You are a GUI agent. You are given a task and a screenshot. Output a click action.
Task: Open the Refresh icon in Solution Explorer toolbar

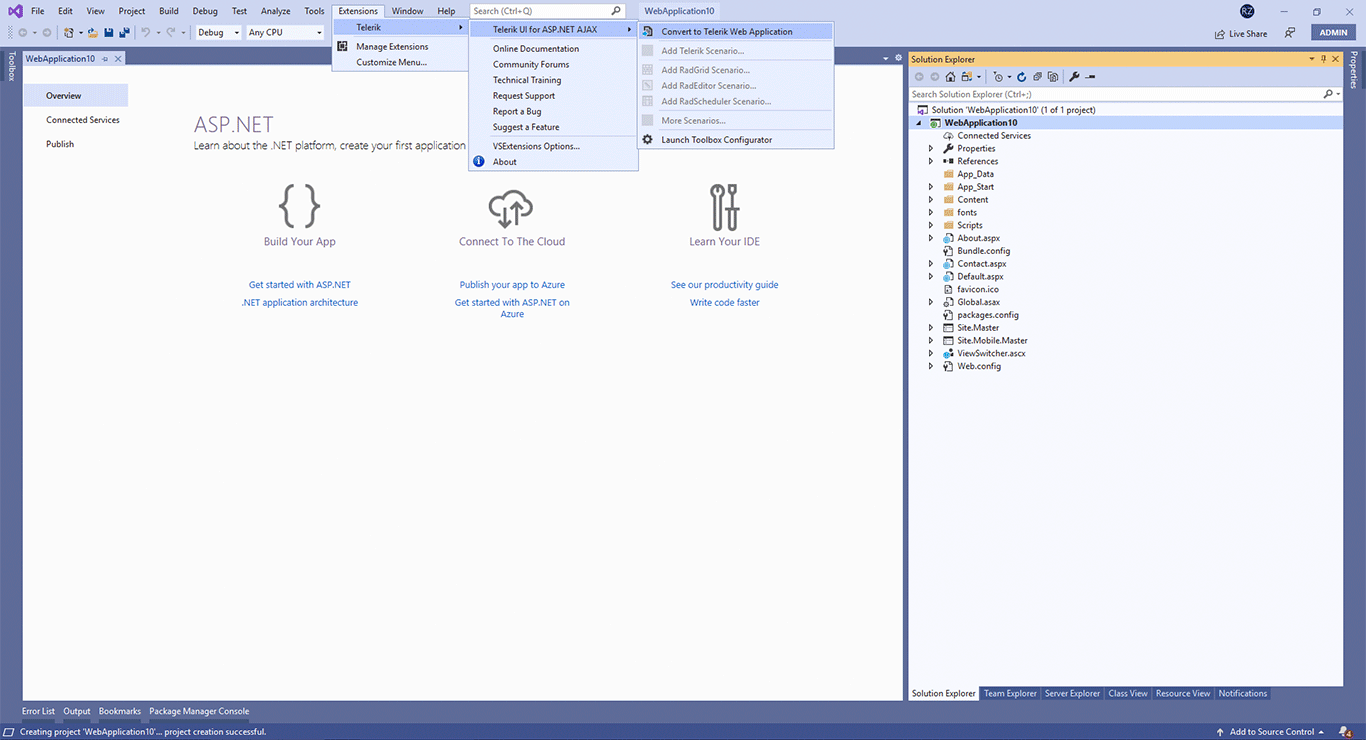coord(1021,76)
